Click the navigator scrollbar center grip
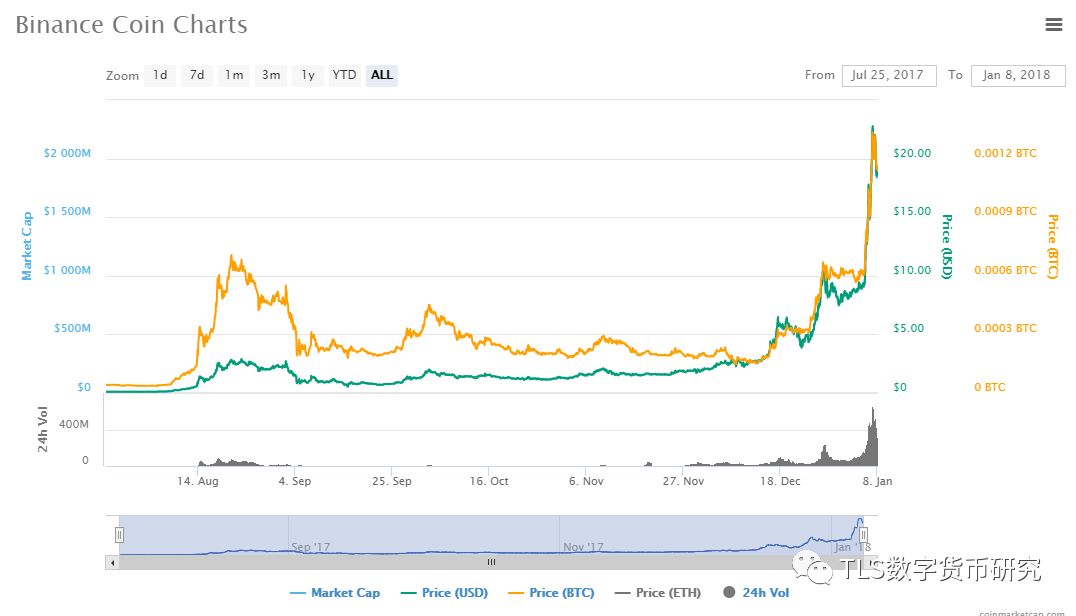The height and width of the screenshot is (616, 1076). (491, 562)
